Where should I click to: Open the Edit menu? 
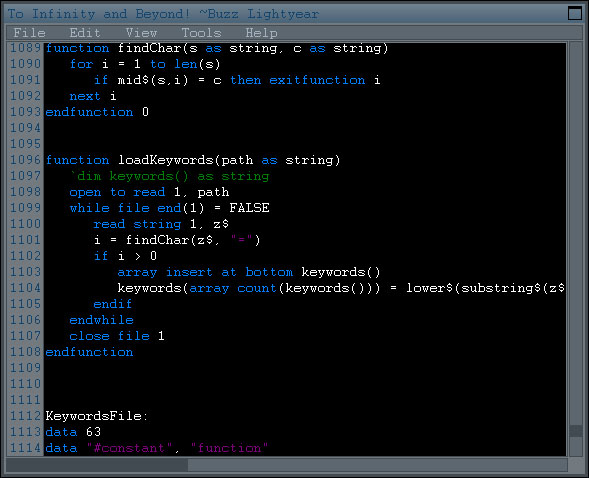(x=85, y=33)
